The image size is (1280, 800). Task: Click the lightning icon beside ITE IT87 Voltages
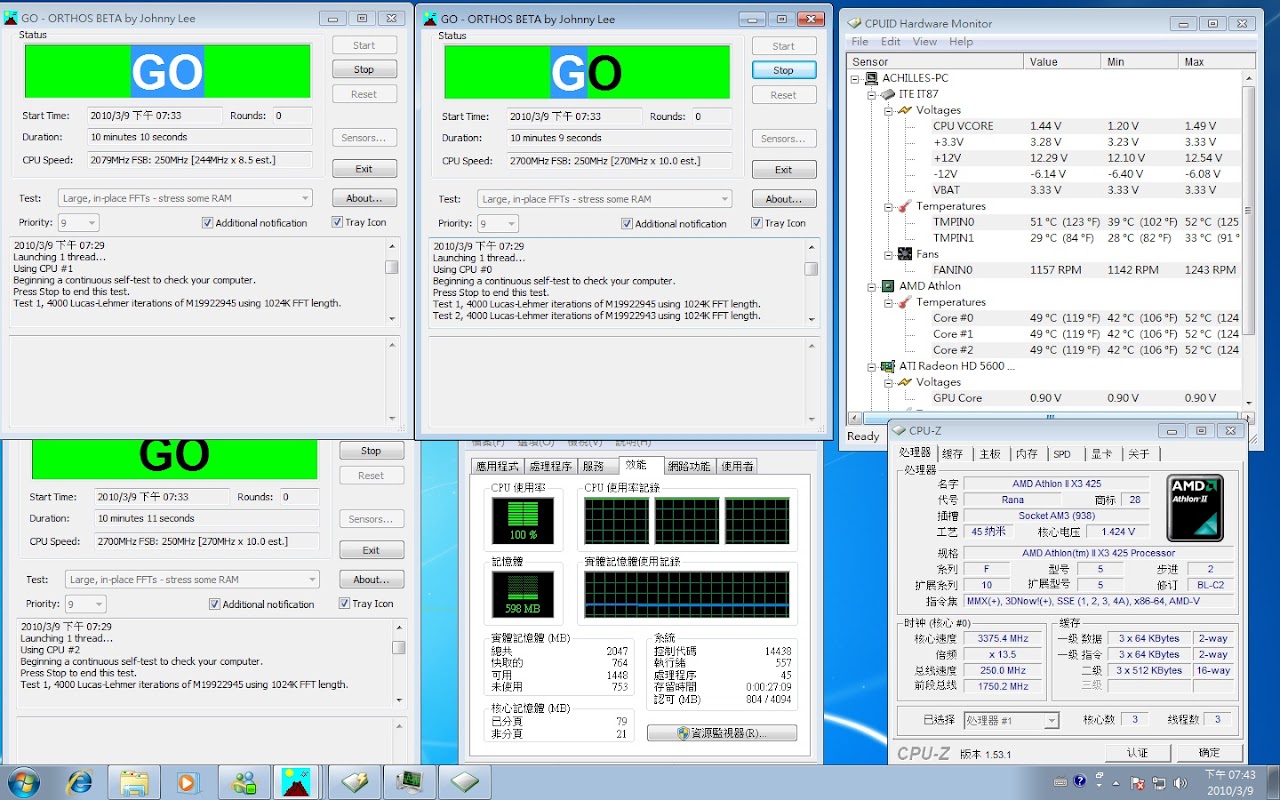click(904, 110)
